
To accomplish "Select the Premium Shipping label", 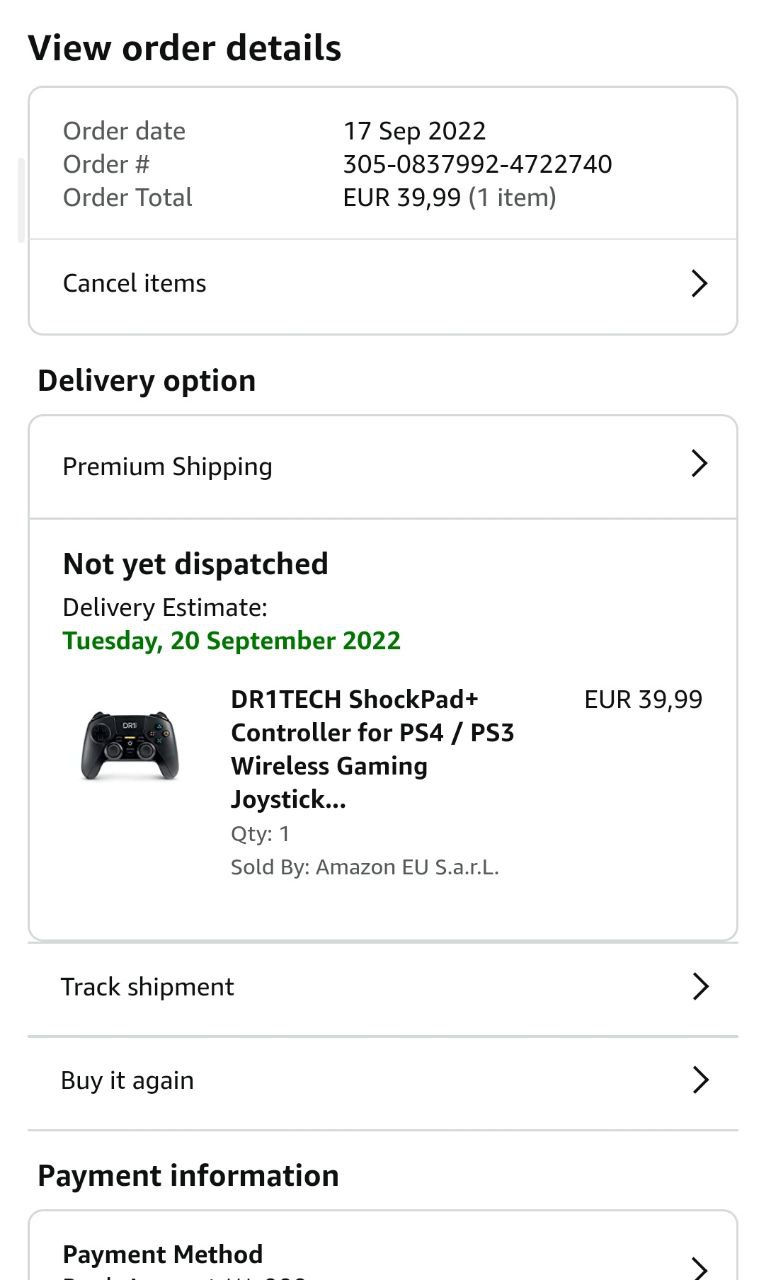I will click(x=167, y=467).
